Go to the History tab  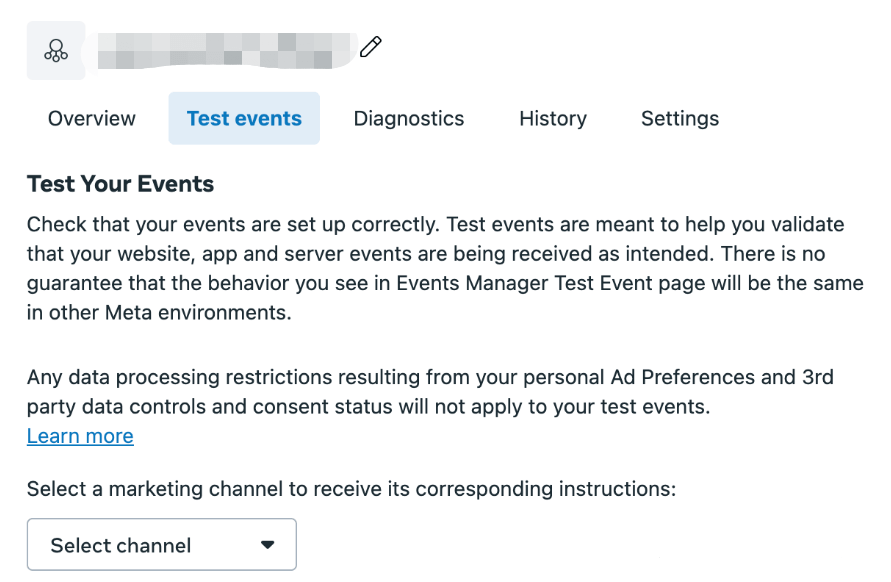pos(552,118)
